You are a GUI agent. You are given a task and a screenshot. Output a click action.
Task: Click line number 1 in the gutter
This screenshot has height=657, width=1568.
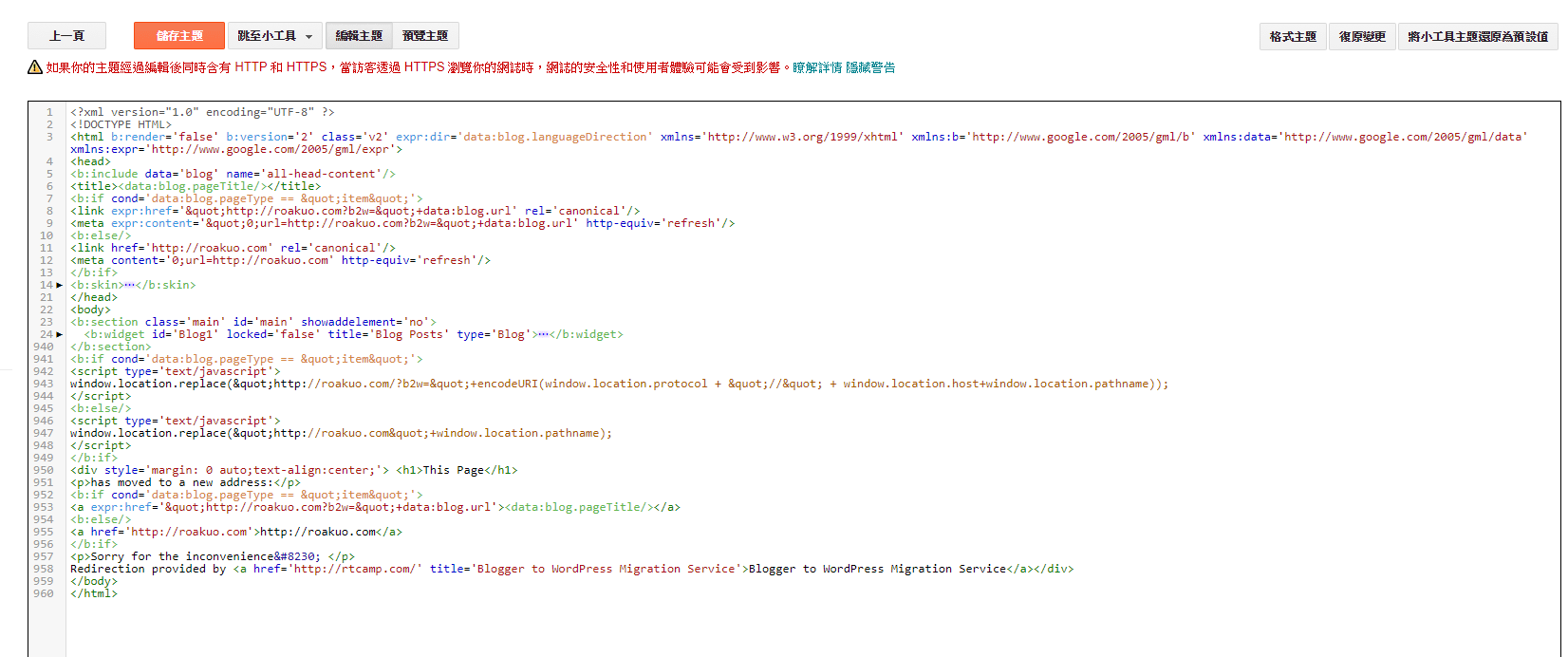point(49,112)
